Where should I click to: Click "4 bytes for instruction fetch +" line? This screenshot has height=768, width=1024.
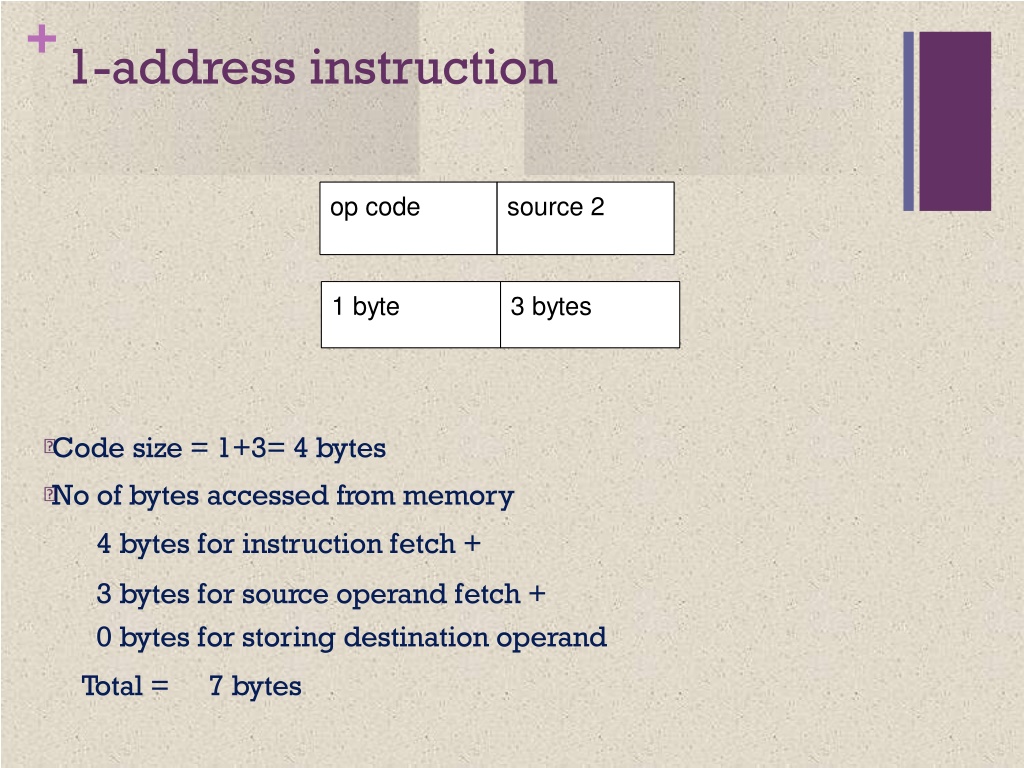(289, 544)
